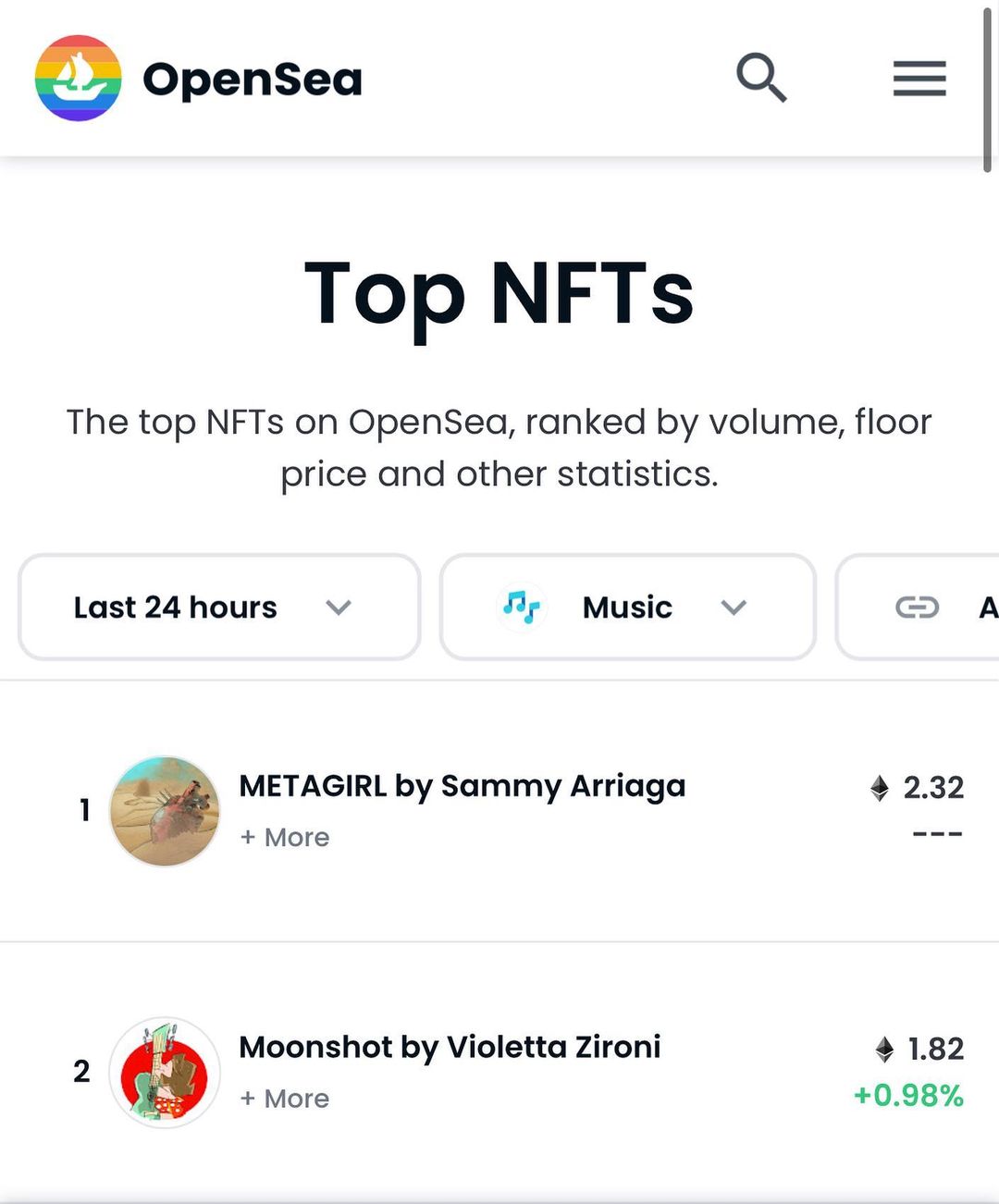Click the Ethereum icon beside 2.32
Viewport: 999px width, 1204px height.
(880, 788)
